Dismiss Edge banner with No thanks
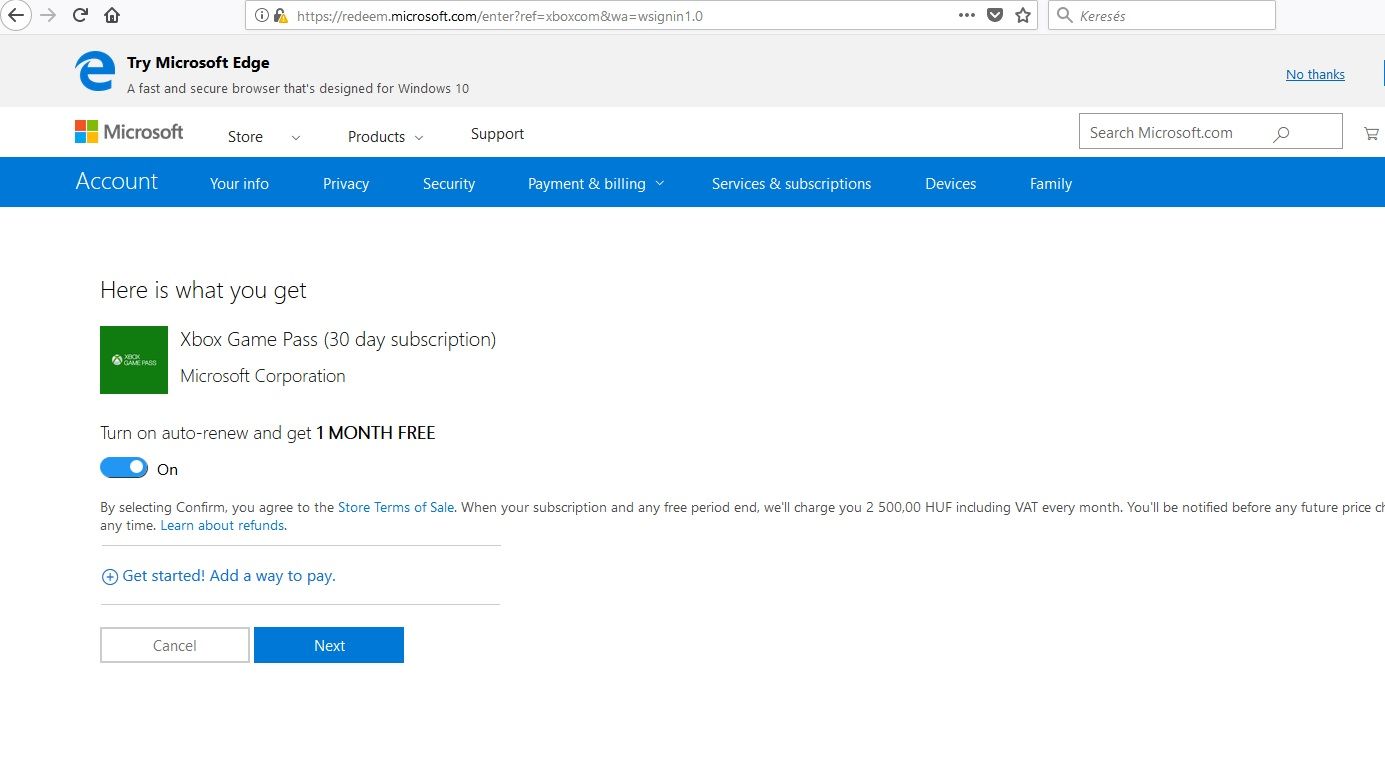 pyautogui.click(x=1315, y=74)
